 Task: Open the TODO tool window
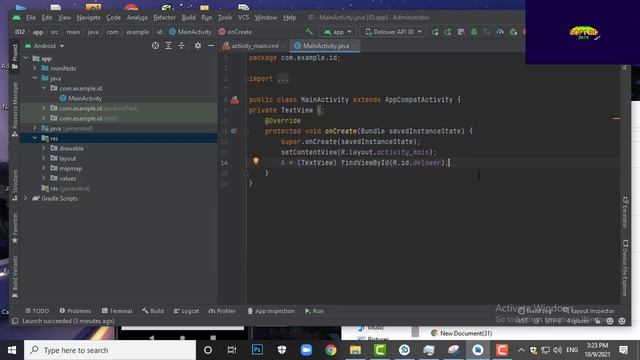click(37, 311)
